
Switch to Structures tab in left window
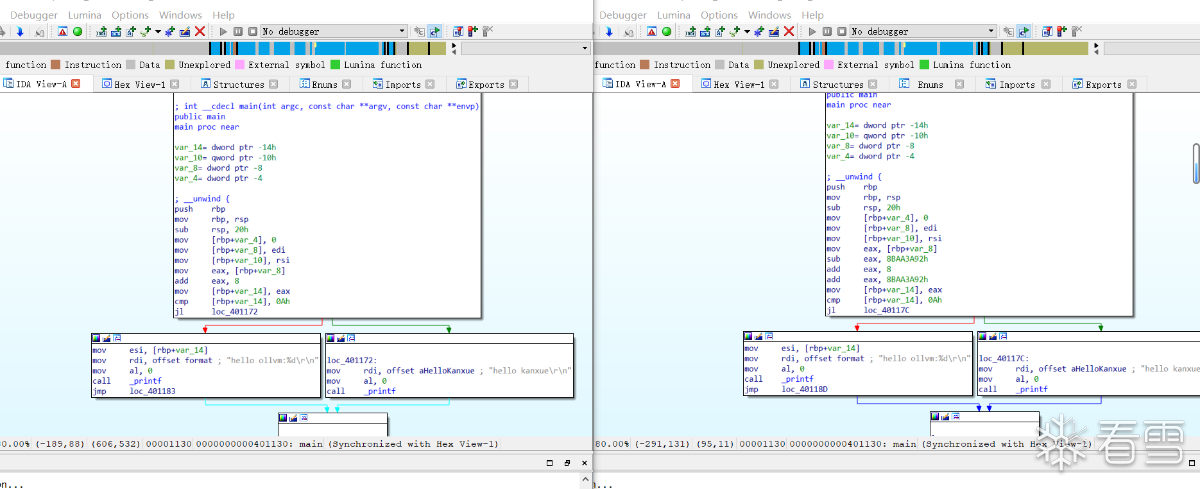pyautogui.click(x=238, y=84)
